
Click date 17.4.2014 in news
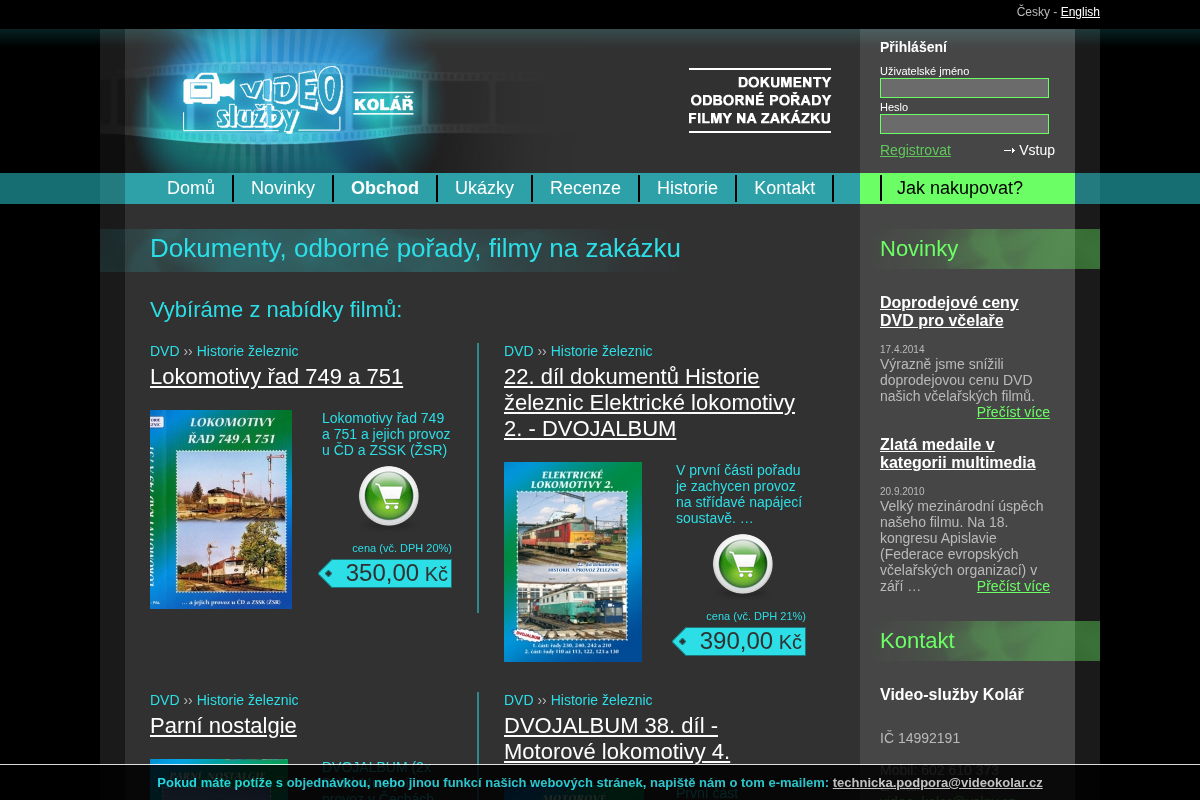point(902,350)
